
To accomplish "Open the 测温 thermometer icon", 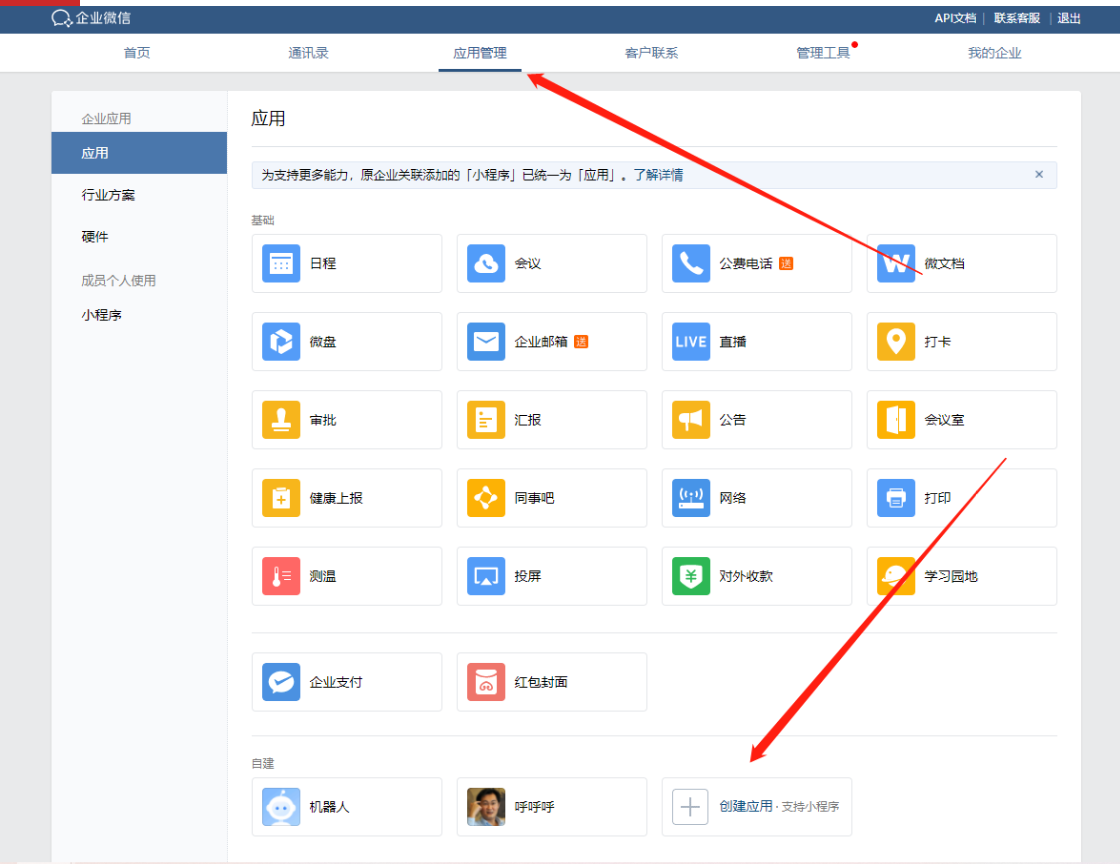I will 281,576.
